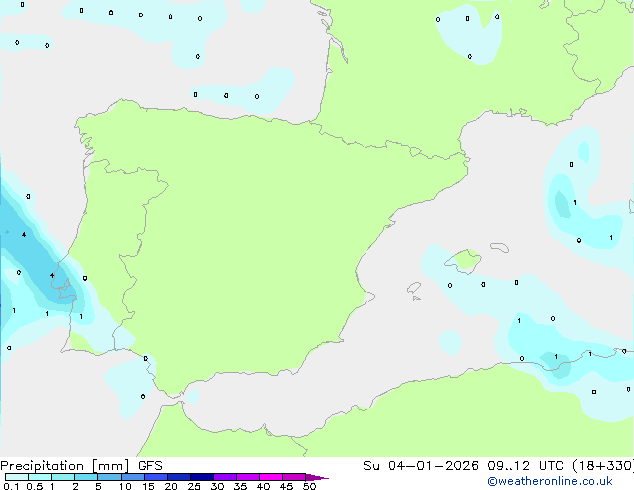This screenshot has height=490, width=634.
Task: Click Ibiza island outline on the map
Action: [x=414, y=288]
